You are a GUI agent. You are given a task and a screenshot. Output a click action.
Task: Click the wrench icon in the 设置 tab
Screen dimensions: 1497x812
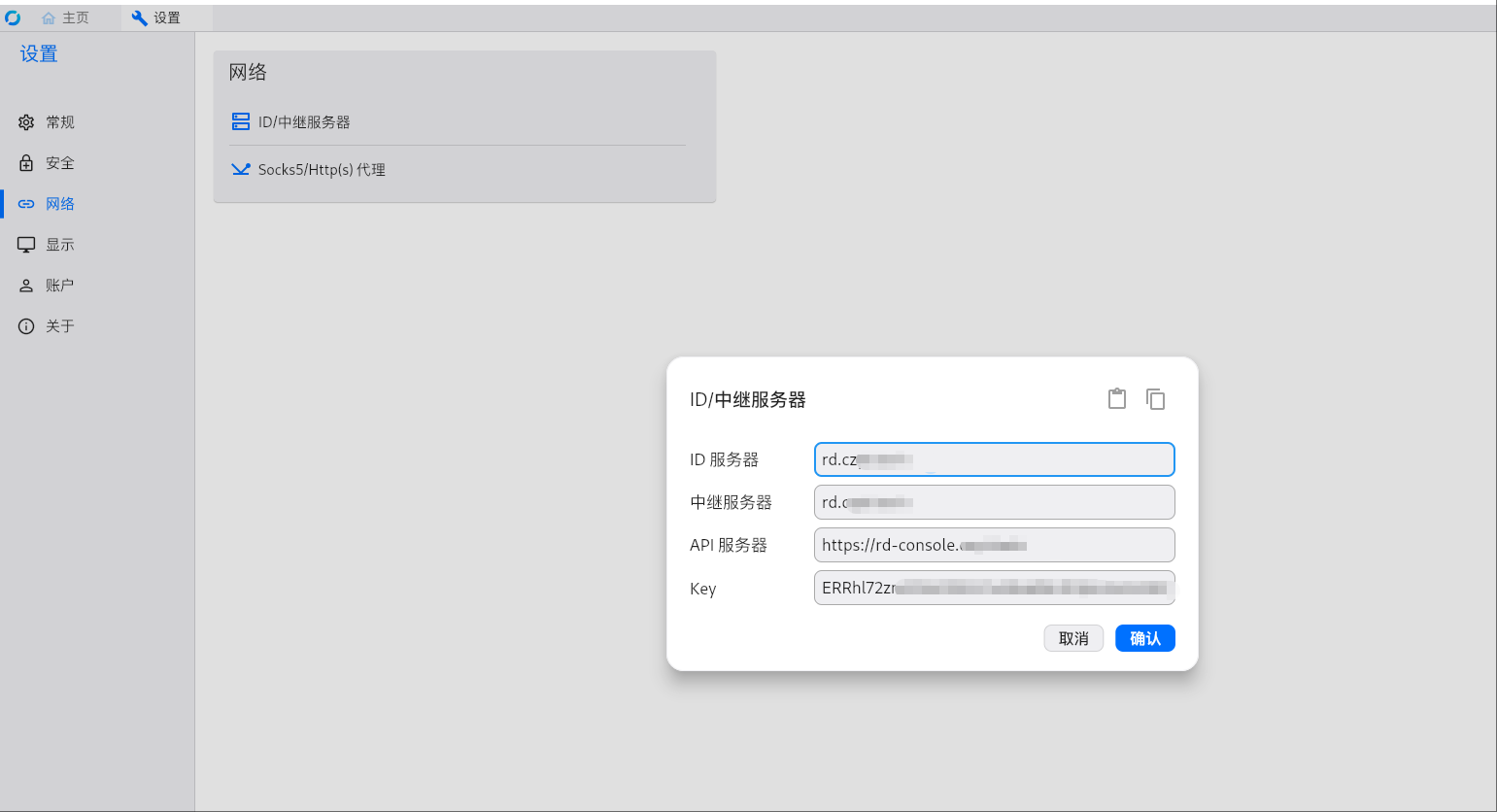click(x=139, y=17)
